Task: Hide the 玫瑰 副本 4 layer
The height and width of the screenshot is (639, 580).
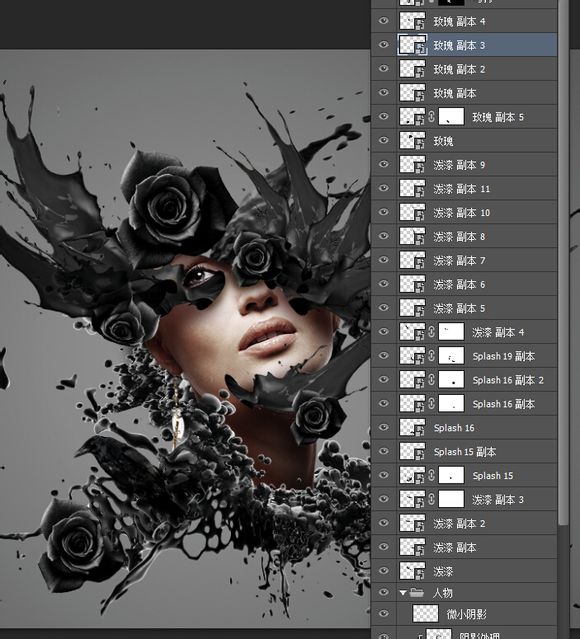Action: pos(384,21)
